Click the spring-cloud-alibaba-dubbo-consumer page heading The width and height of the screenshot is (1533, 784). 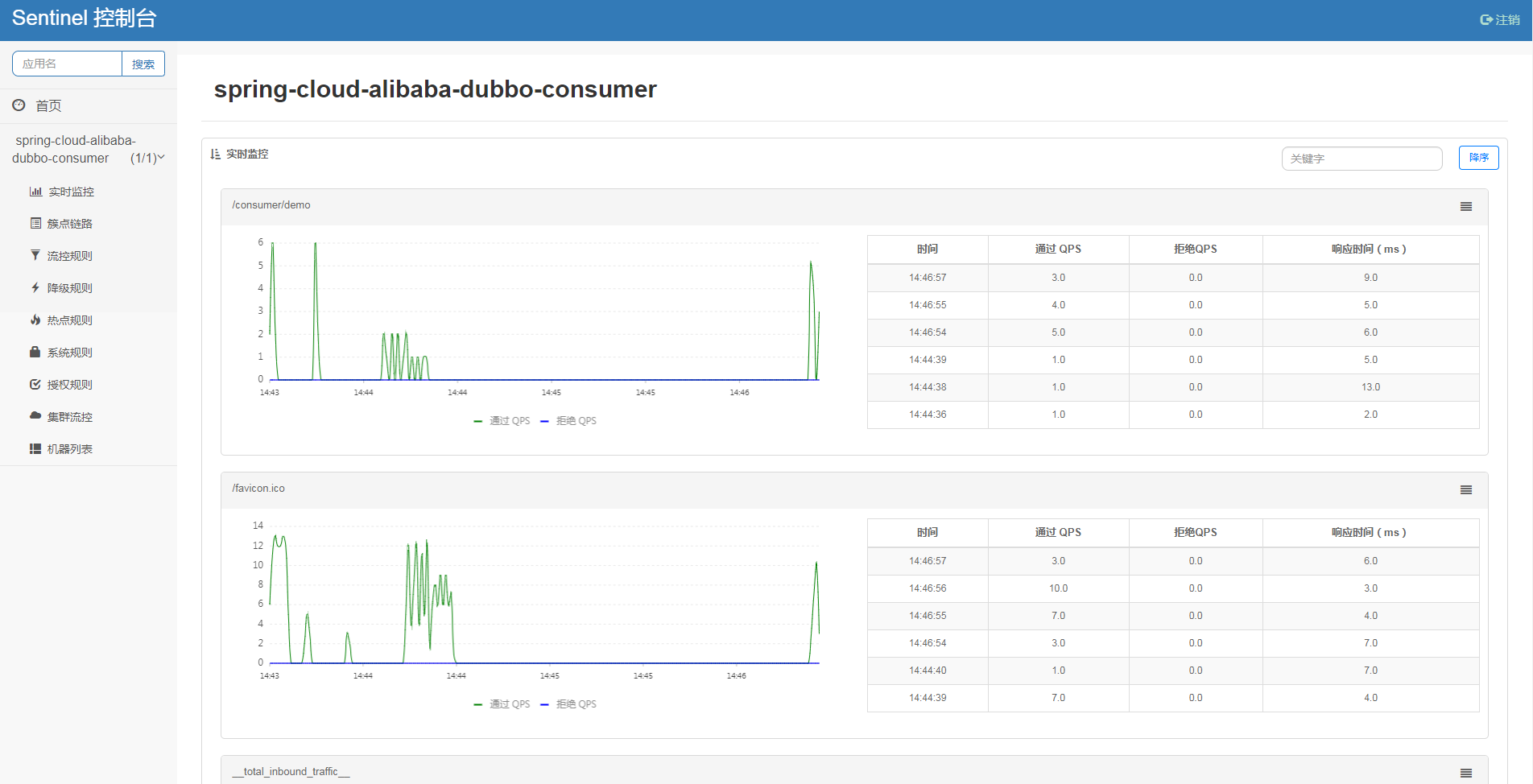pyautogui.click(x=435, y=89)
